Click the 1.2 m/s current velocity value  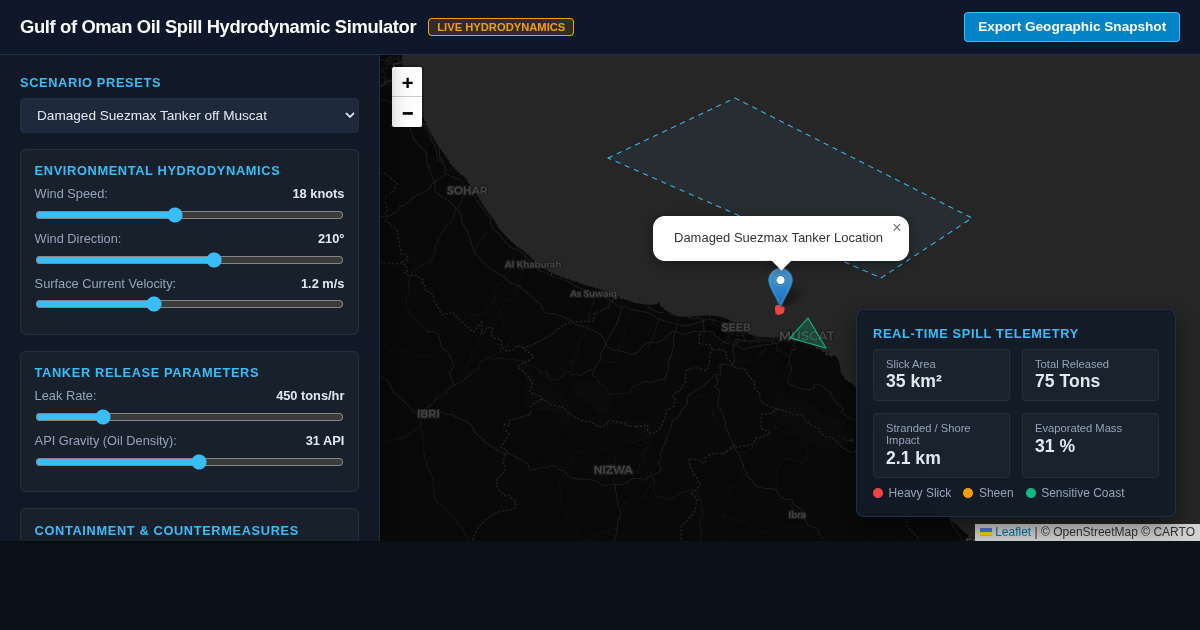(322, 283)
